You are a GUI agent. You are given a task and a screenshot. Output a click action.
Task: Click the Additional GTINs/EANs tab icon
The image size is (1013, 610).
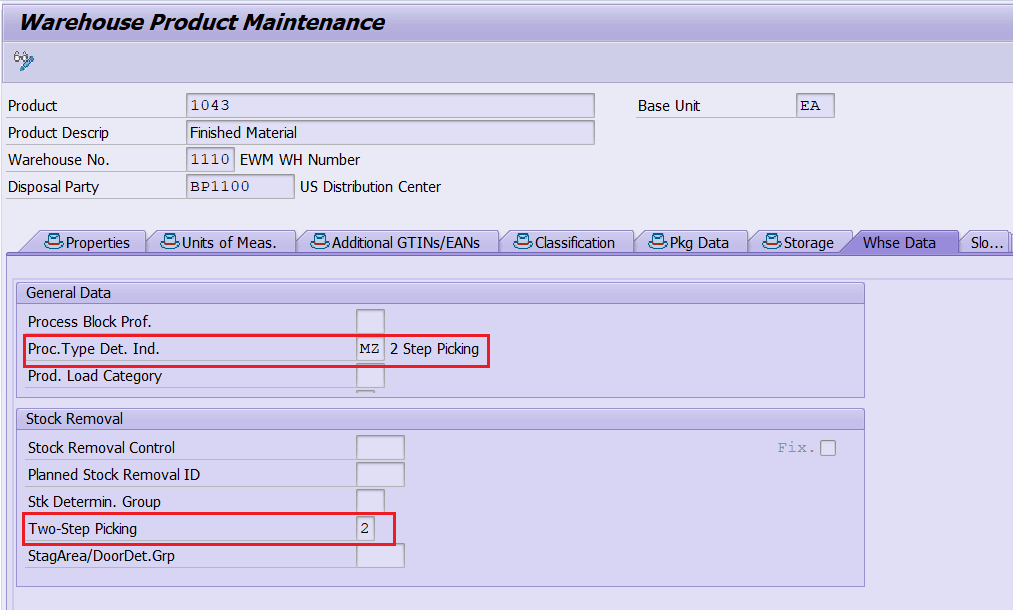tap(320, 242)
